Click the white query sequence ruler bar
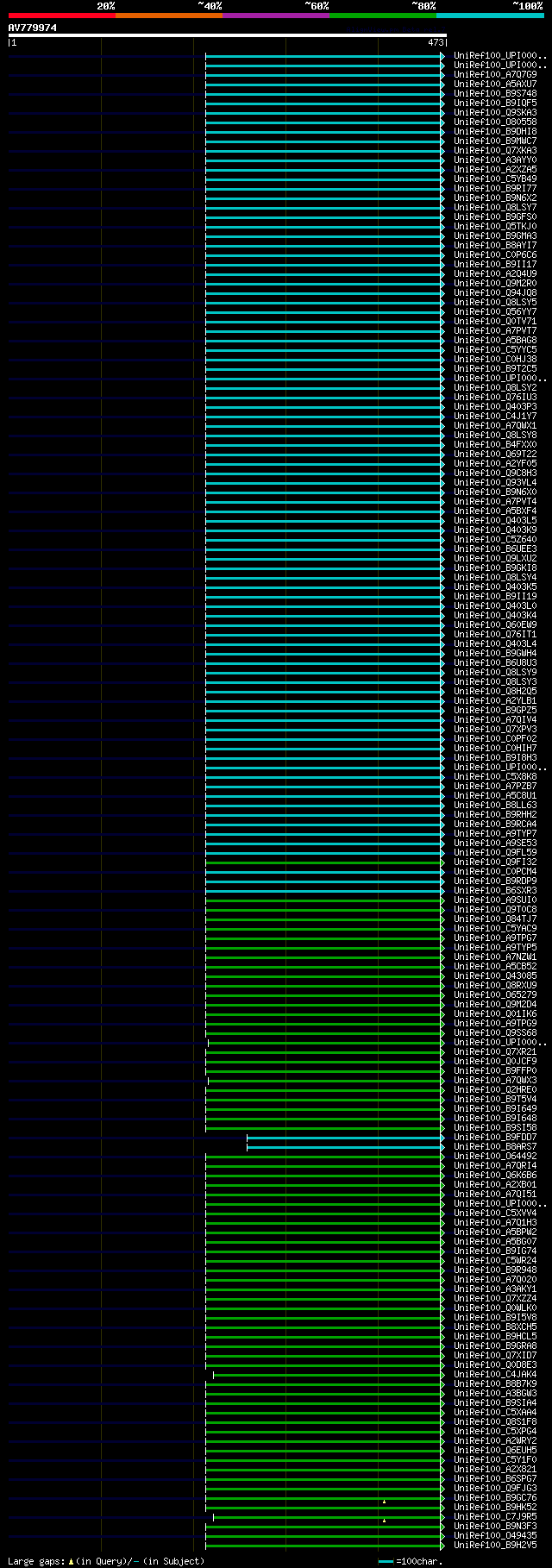 pos(228,35)
